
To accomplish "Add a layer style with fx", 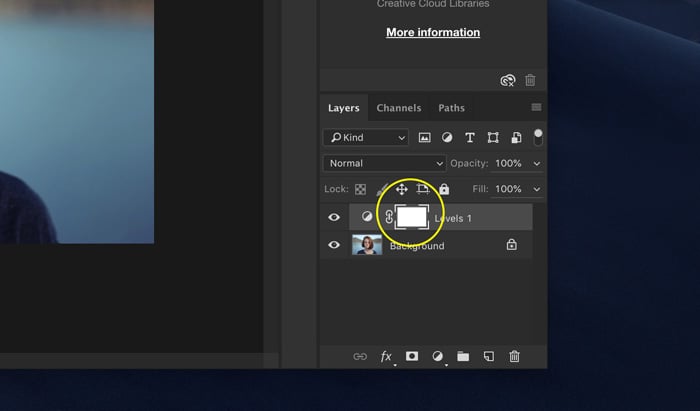I will (x=386, y=357).
